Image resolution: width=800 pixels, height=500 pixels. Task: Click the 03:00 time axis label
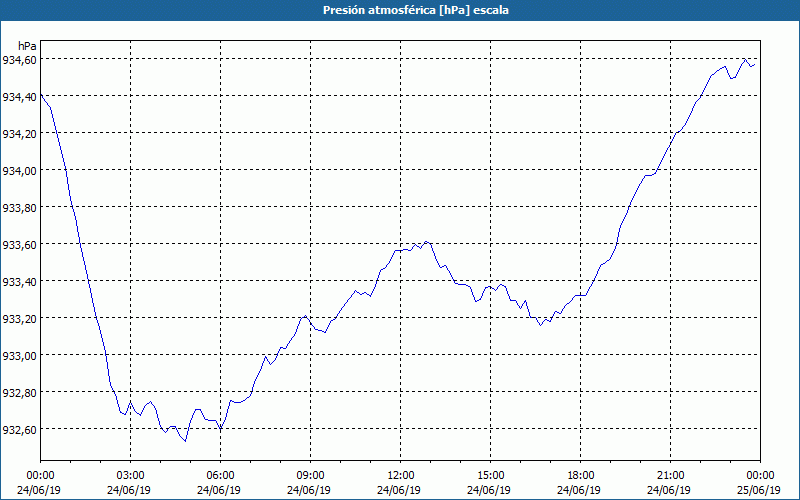click(129, 476)
